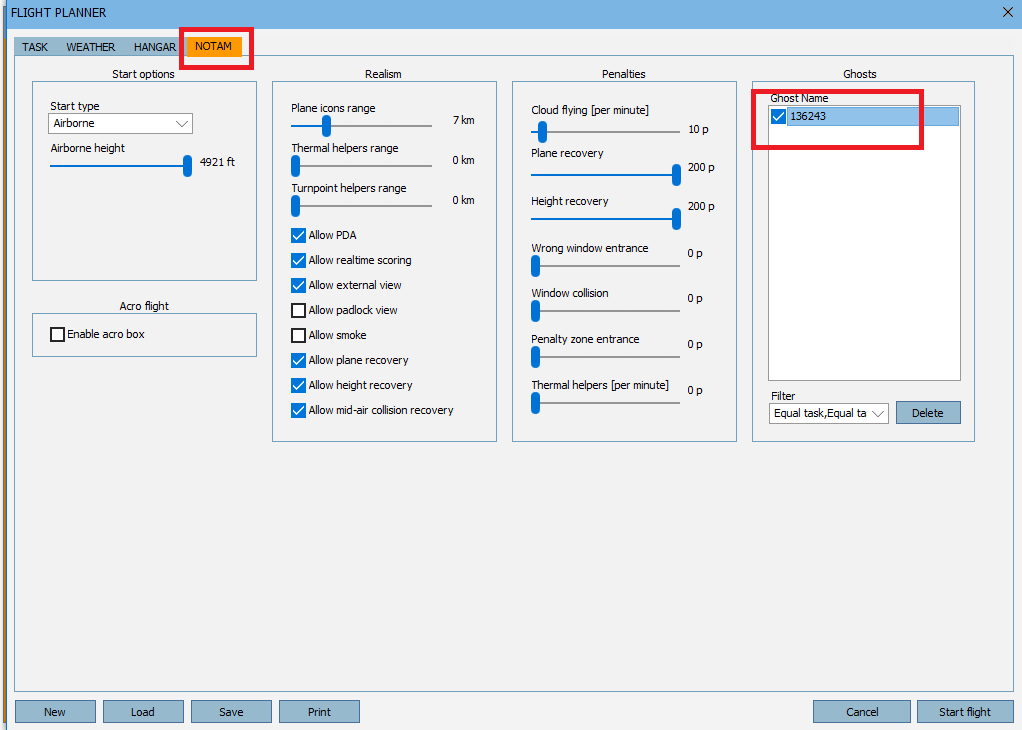Click the Plane icons range slider
1022x730 pixels.
click(x=325, y=126)
